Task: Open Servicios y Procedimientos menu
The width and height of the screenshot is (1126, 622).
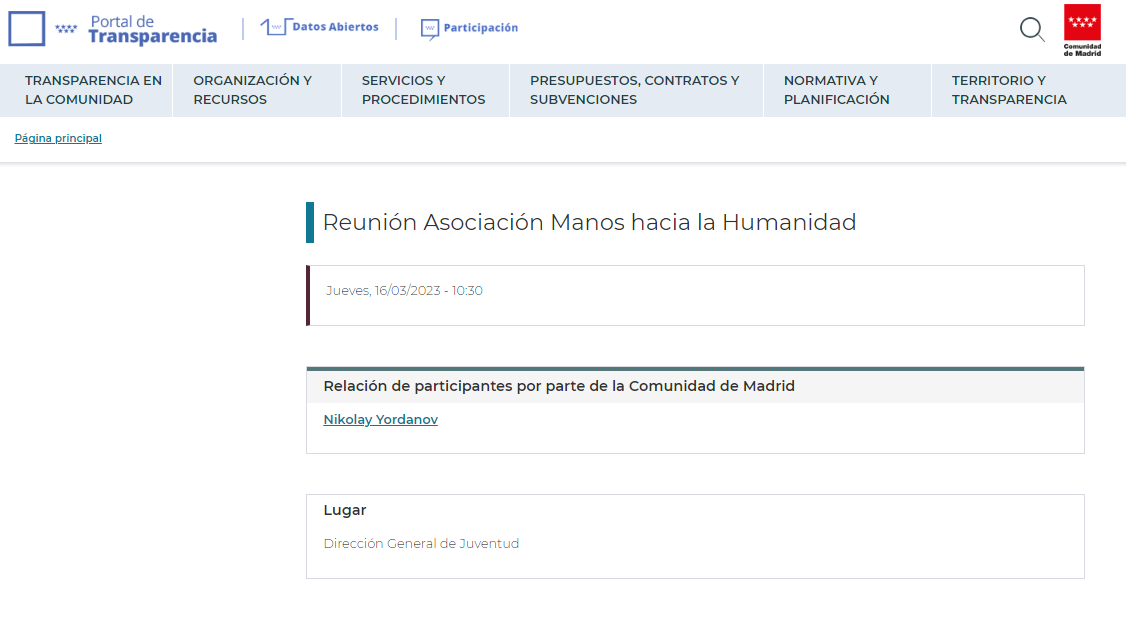Action: 426,90
